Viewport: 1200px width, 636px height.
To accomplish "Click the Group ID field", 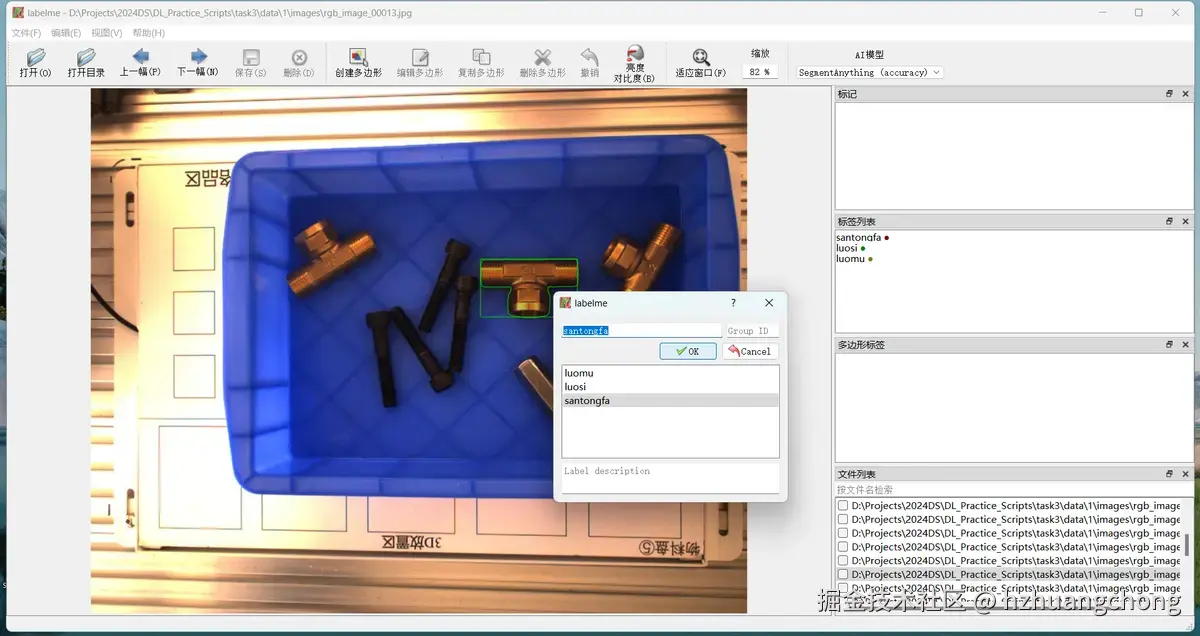I will click(751, 330).
